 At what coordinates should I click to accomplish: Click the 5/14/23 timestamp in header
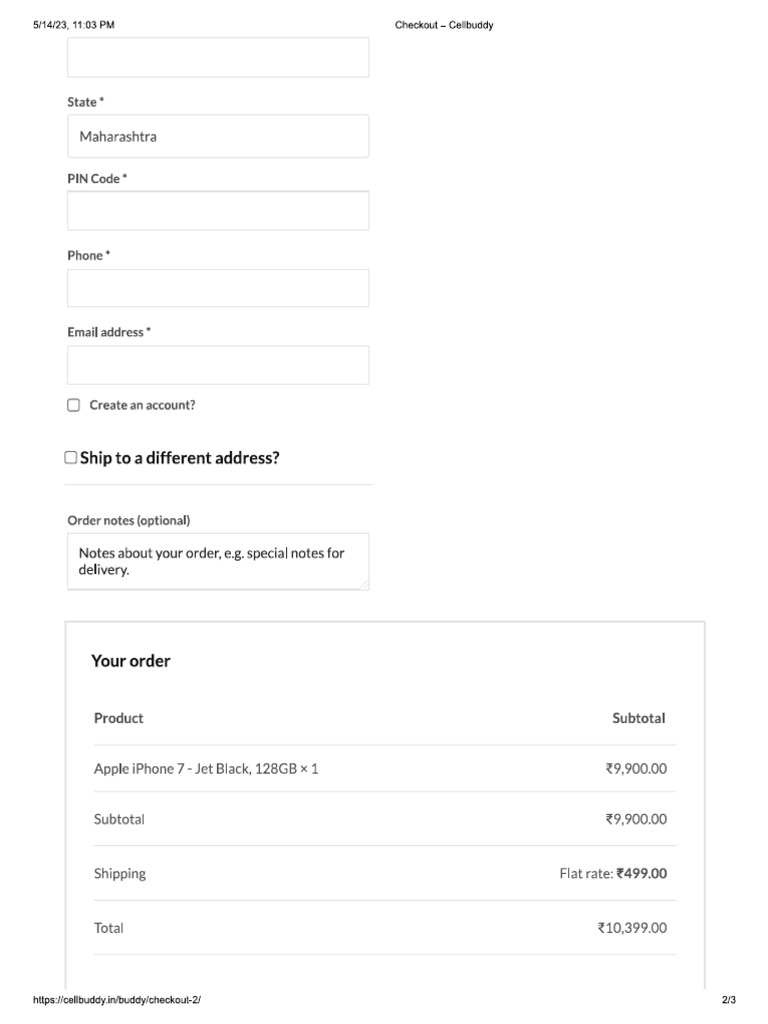point(74,25)
